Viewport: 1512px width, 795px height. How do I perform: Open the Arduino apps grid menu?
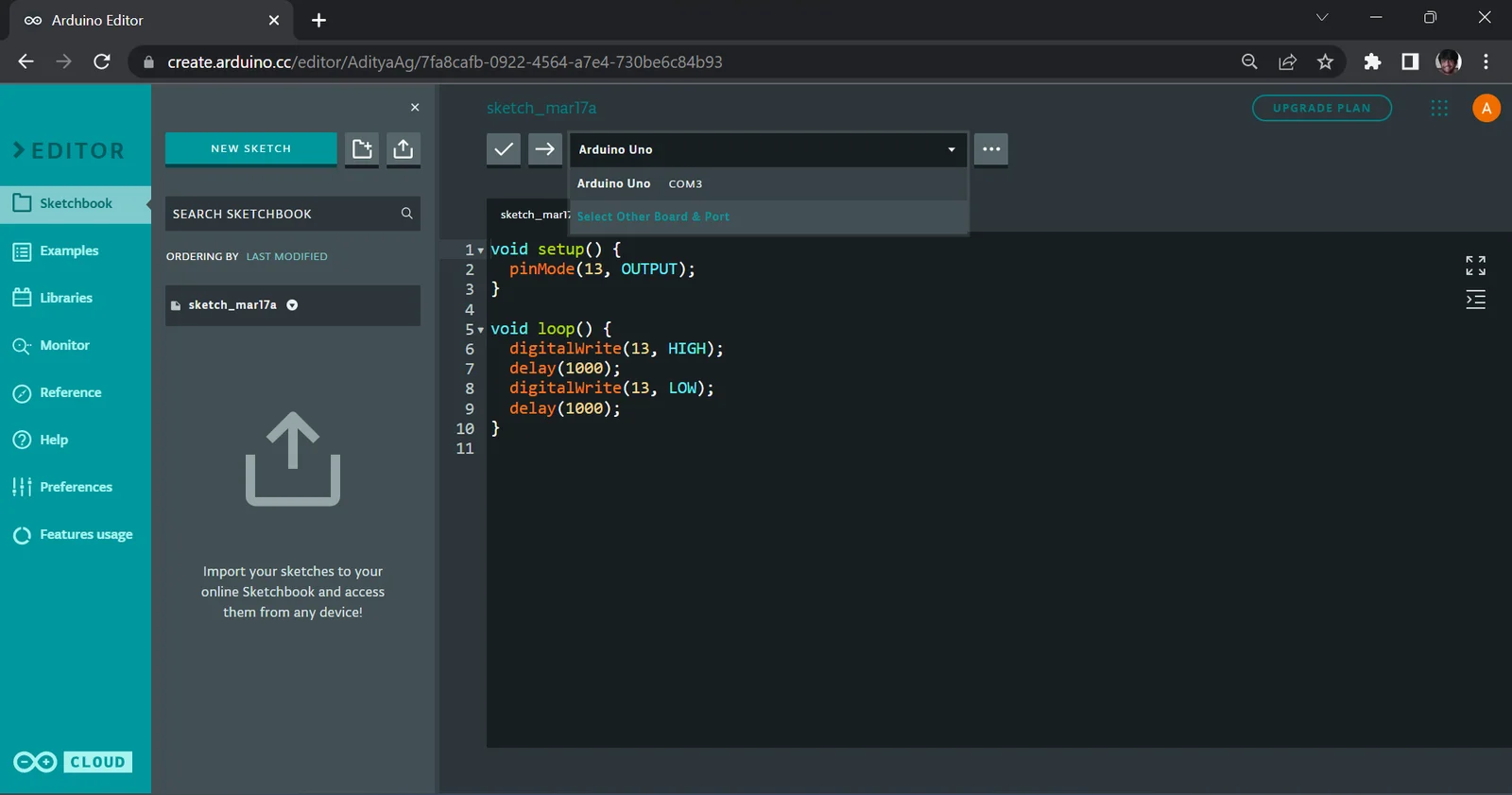point(1439,108)
